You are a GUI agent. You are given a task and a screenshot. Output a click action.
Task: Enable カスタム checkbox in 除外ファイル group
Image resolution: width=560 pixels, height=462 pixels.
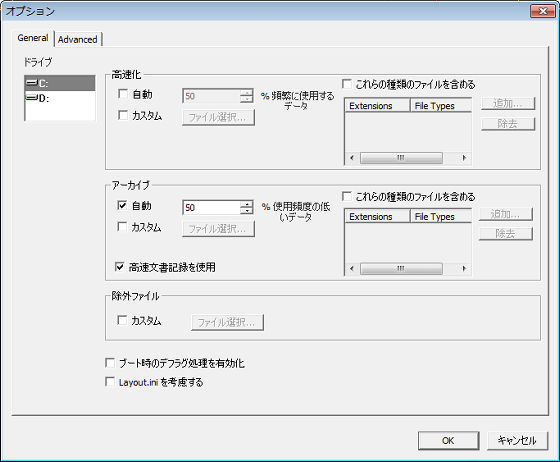coord(122,320)
